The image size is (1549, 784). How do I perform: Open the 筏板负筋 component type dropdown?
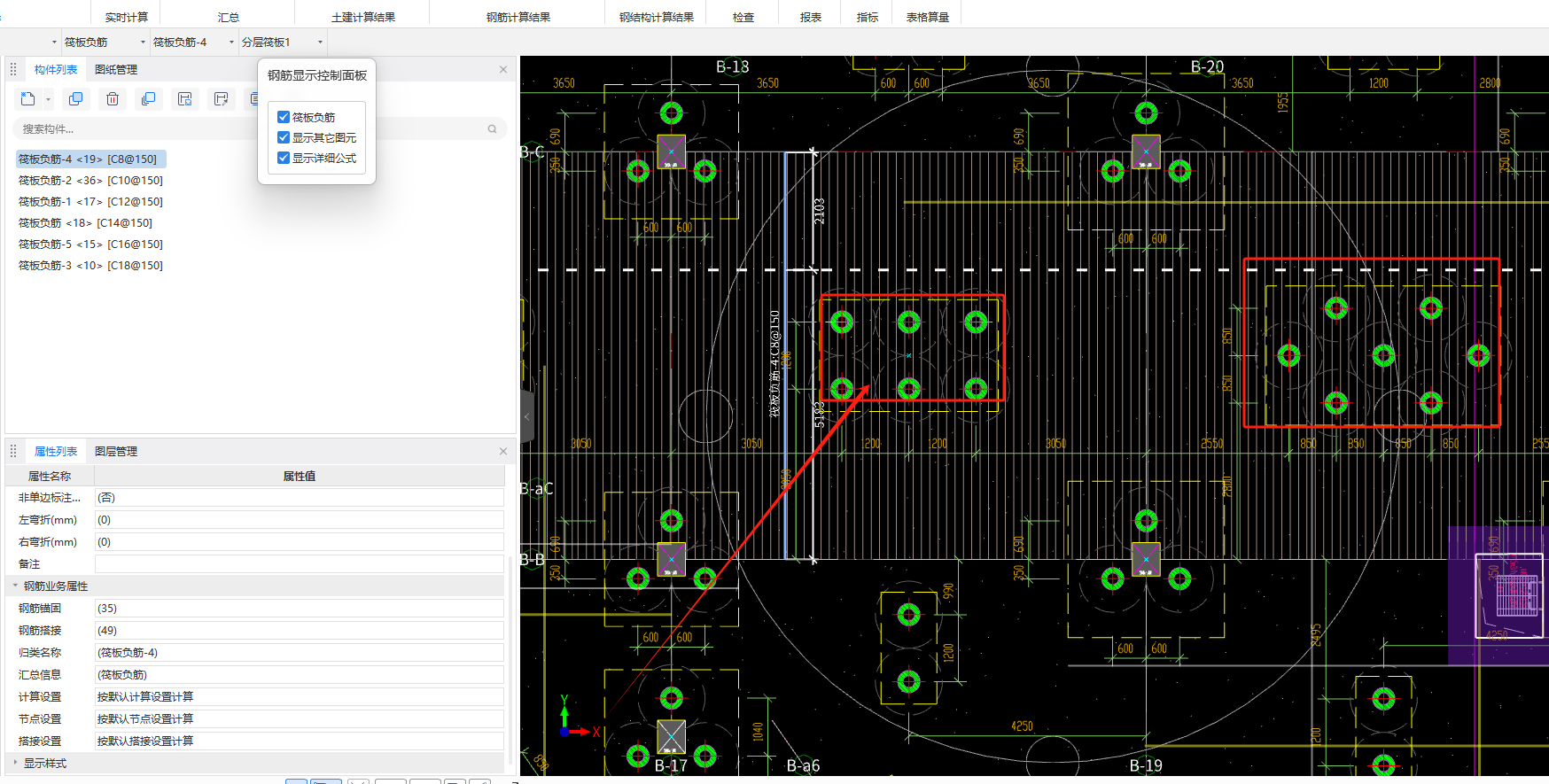[x=143, y=42]
